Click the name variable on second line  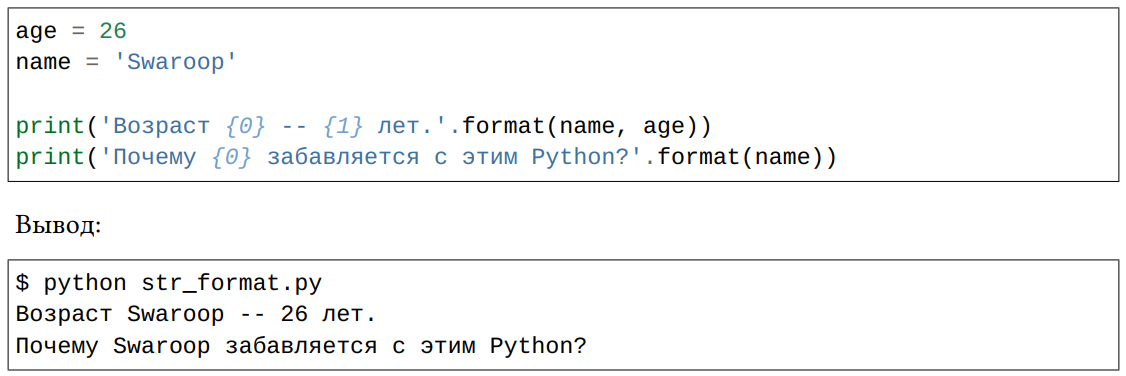[x=43, y=62]
